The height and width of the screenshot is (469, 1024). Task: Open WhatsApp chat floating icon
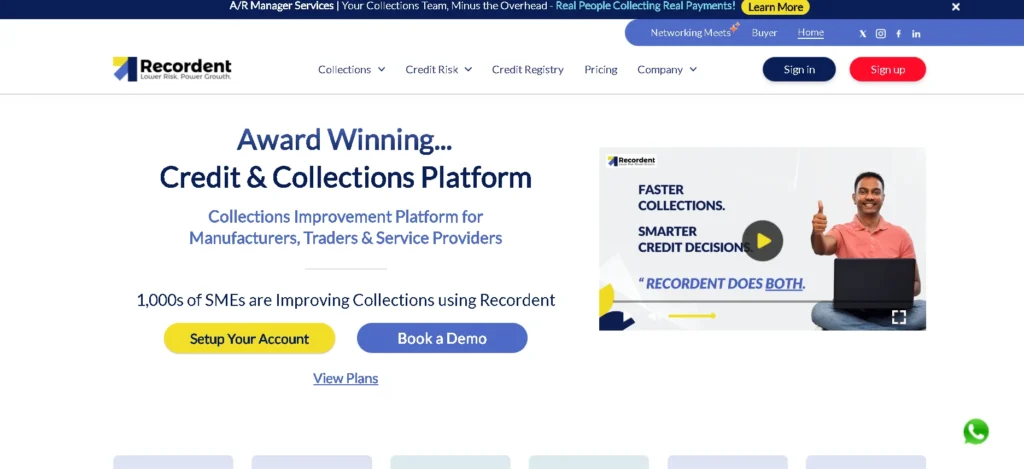pos(976,431)
